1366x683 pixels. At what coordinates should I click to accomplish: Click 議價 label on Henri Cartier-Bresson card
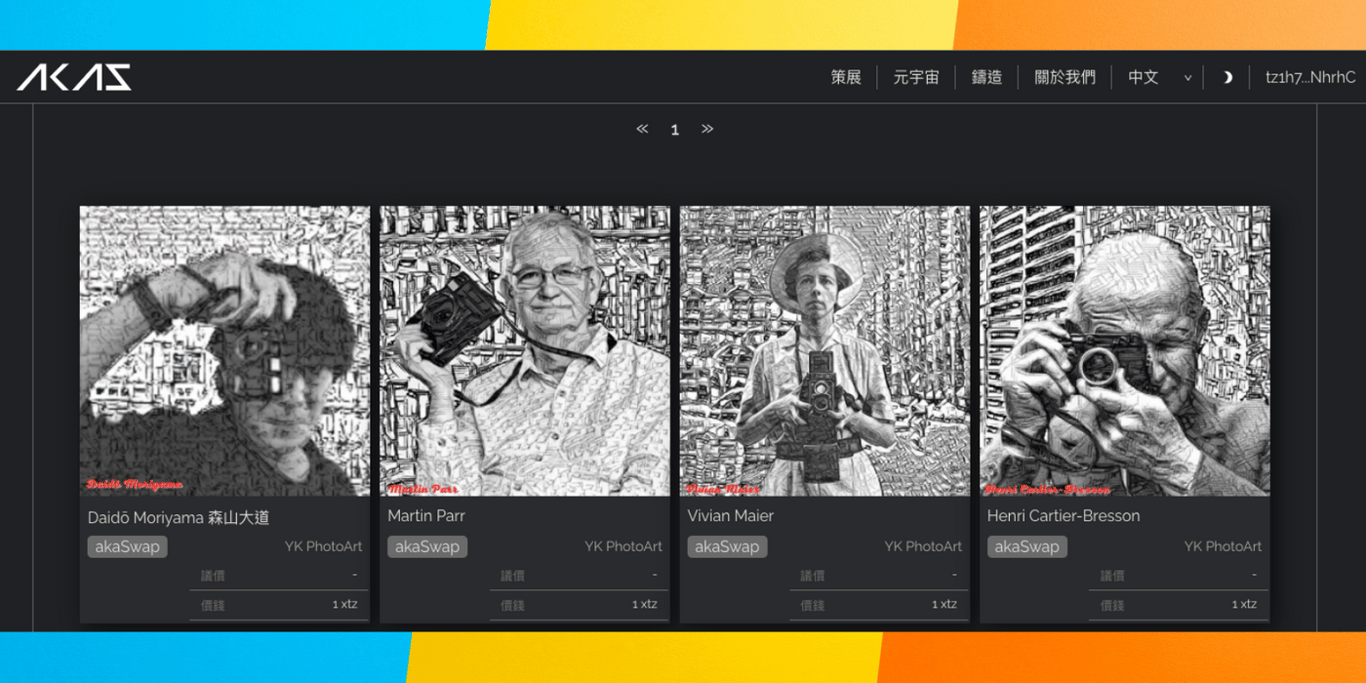[1113, 576]
